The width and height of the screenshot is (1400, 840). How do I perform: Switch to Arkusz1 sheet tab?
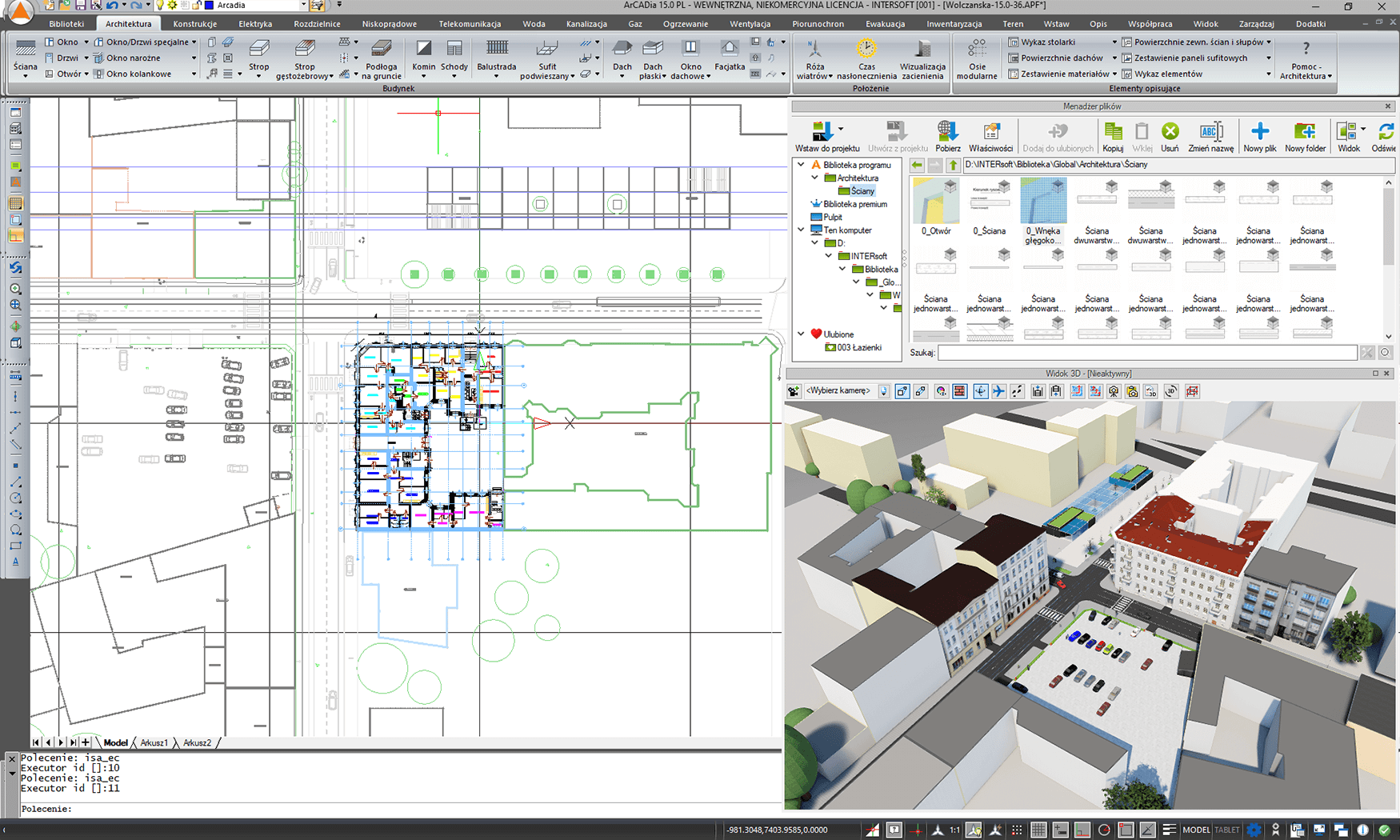(154, 742)
